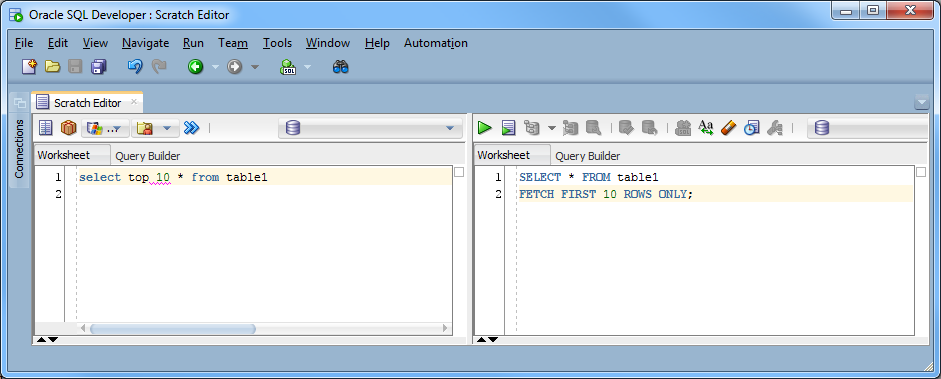This screenshot has height=379, width=941.
Task: Toggle upper/lower case with Aa icon
Action: [706, 128]
